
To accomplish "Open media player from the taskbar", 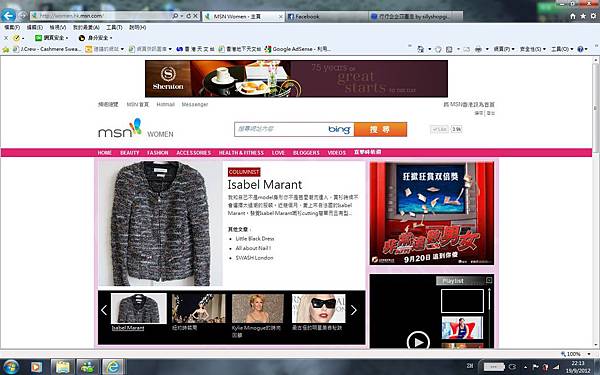I will point(36,367).
